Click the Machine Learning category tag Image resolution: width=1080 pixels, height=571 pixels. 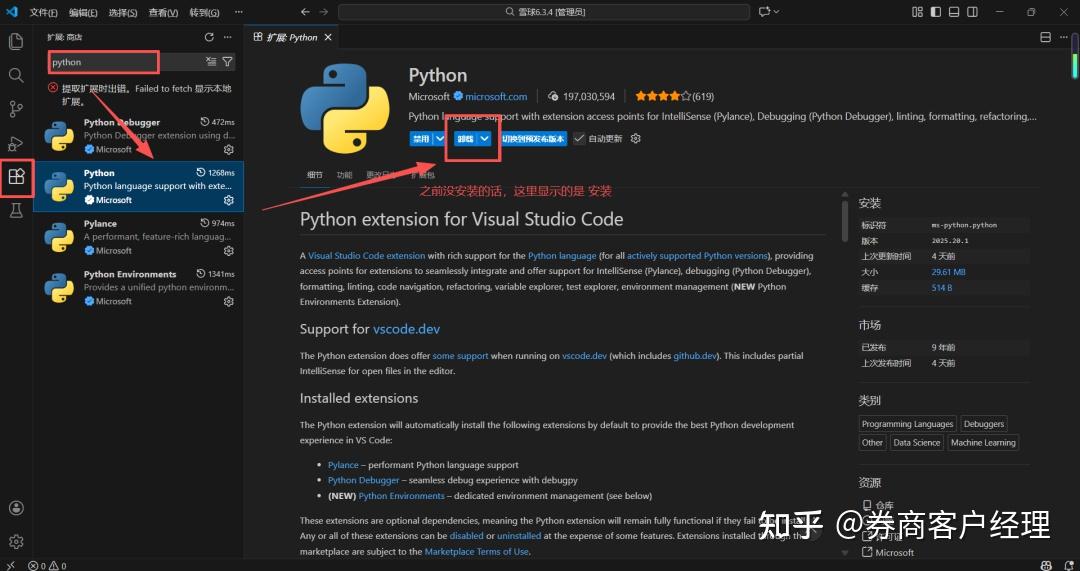[x=983, y=443]
